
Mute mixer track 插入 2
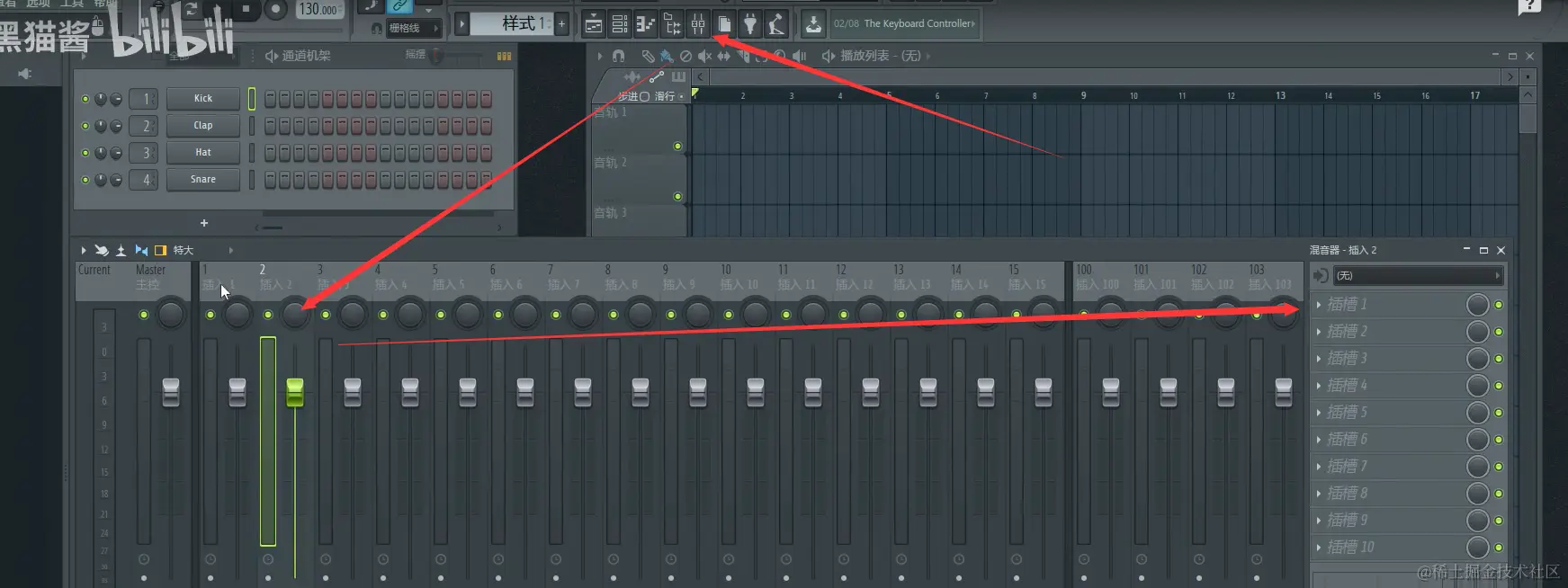268,315
